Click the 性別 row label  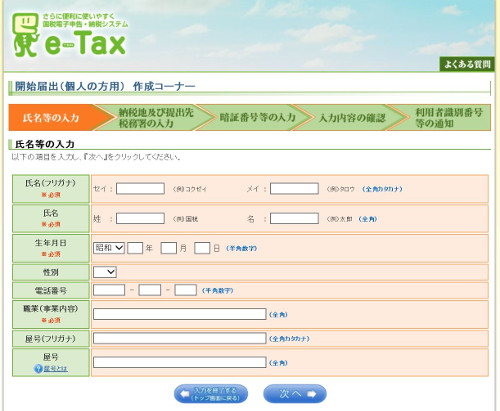[51, 272]
